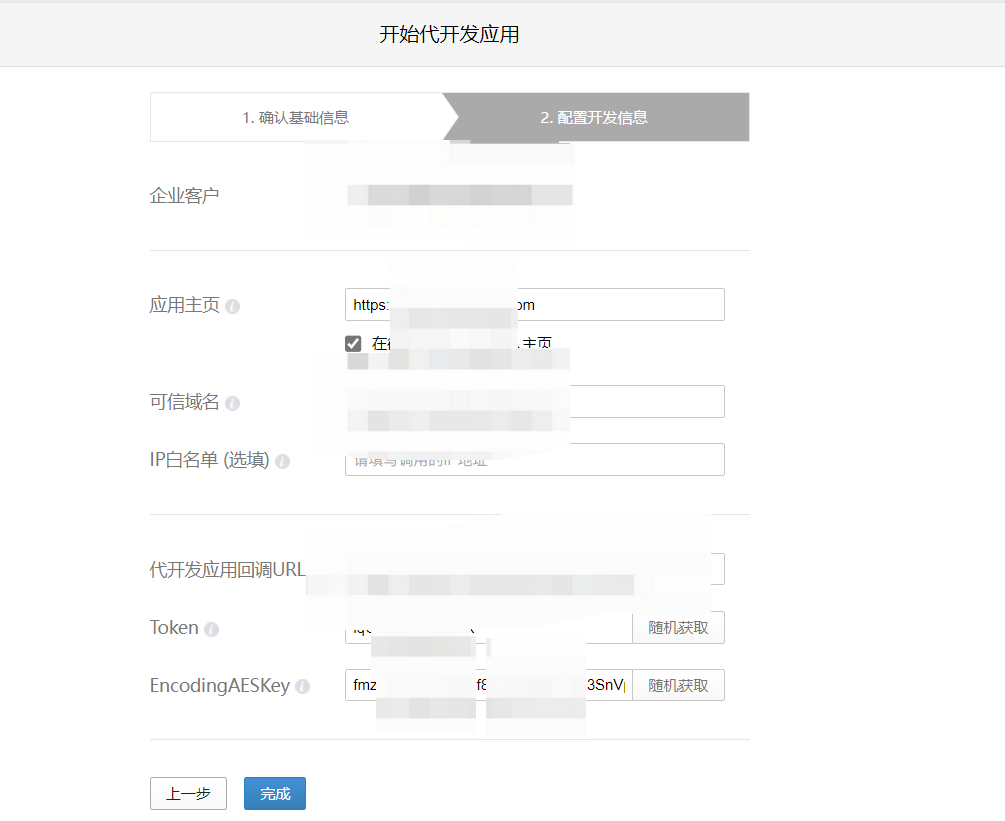Go to step 1. 确认基础信息
This screenshot has width=1005, height=821.
(296, 117)
